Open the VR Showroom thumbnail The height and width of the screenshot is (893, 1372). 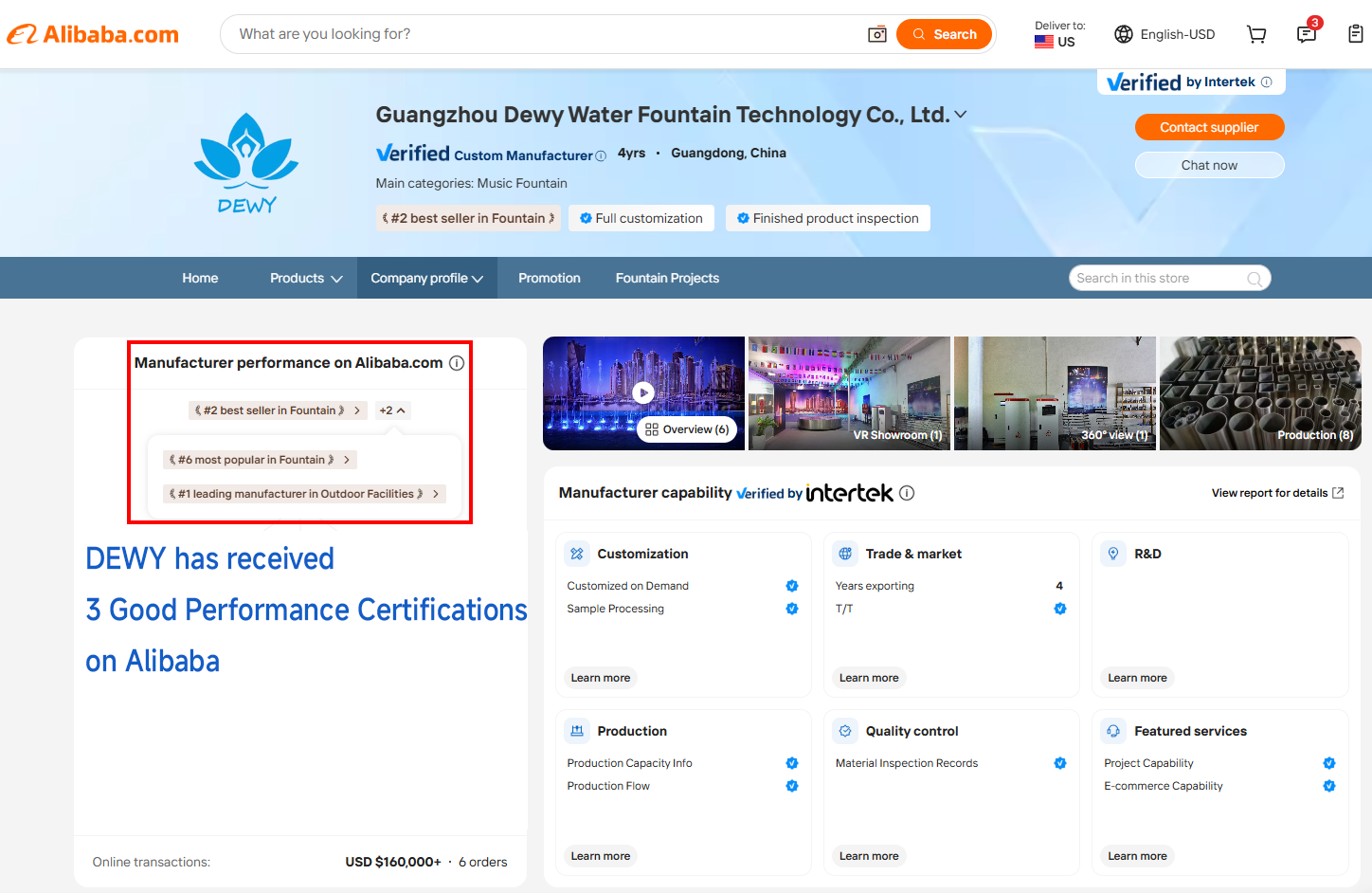click(x=849, y=393)
